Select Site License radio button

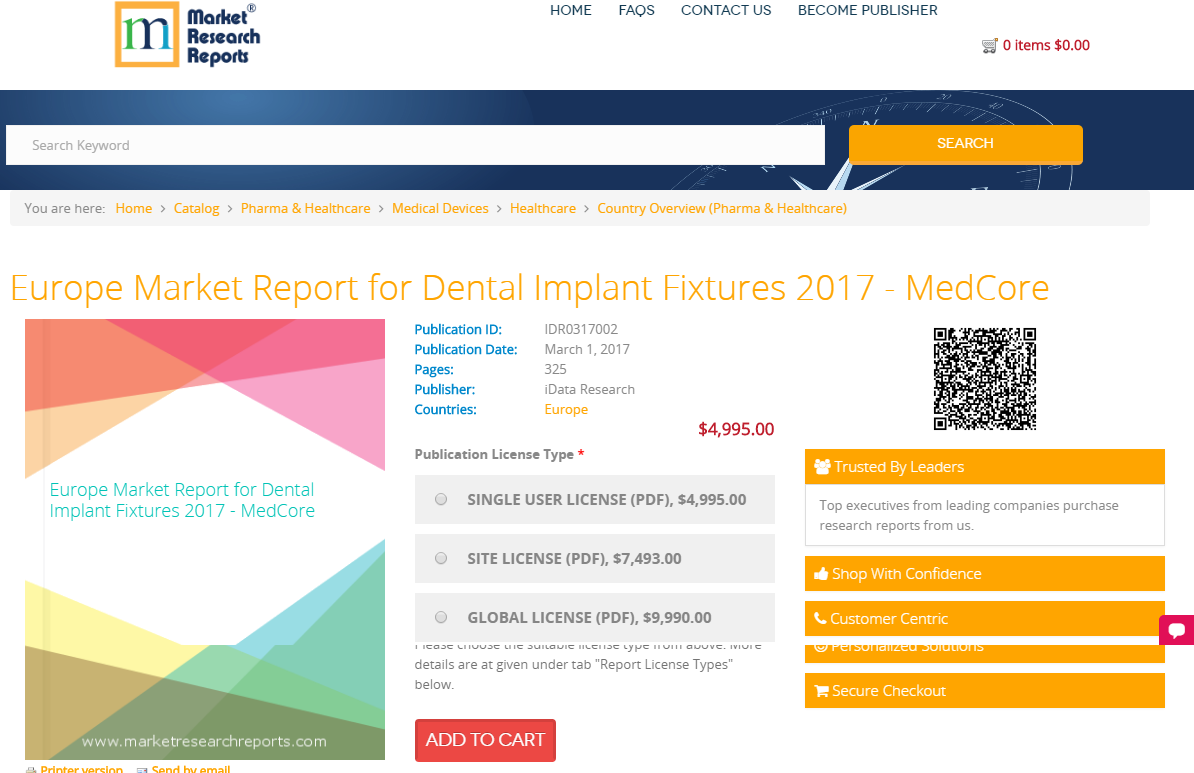tap(441, 558)
